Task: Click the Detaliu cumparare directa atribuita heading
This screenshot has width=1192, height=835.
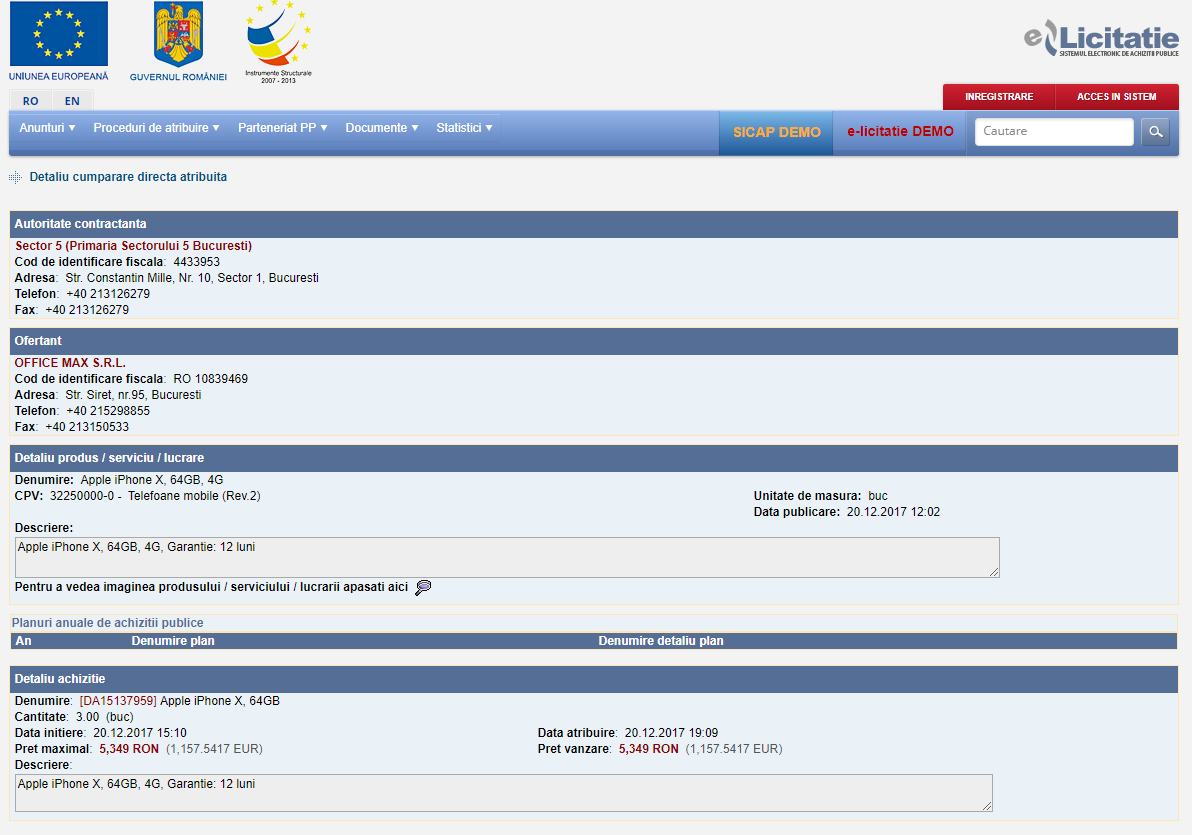Action: (128, 177)
